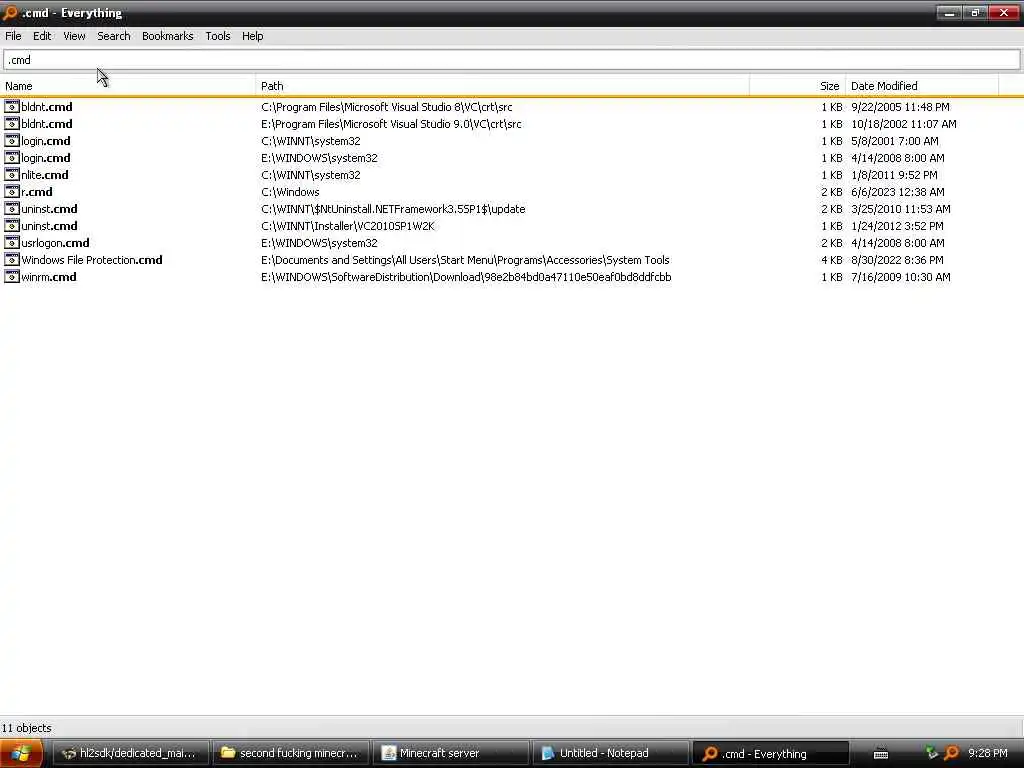The width and height of the screenshot is (1024, 768).
Task: Select the nlite.cmd file name
Action: pos(44,174)
